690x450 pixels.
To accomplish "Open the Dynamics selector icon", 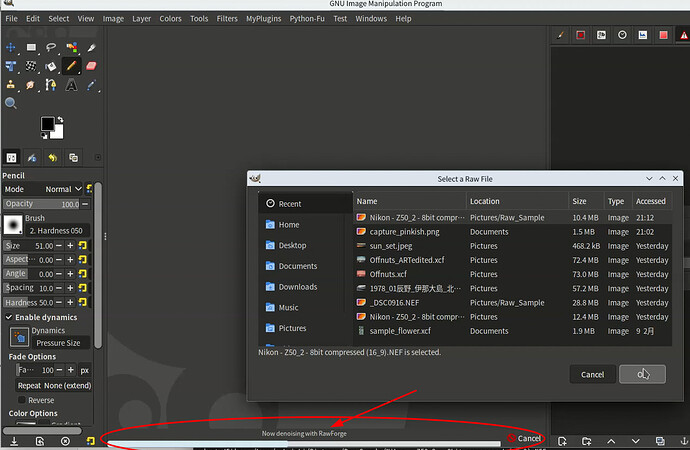I will point(19,337).
